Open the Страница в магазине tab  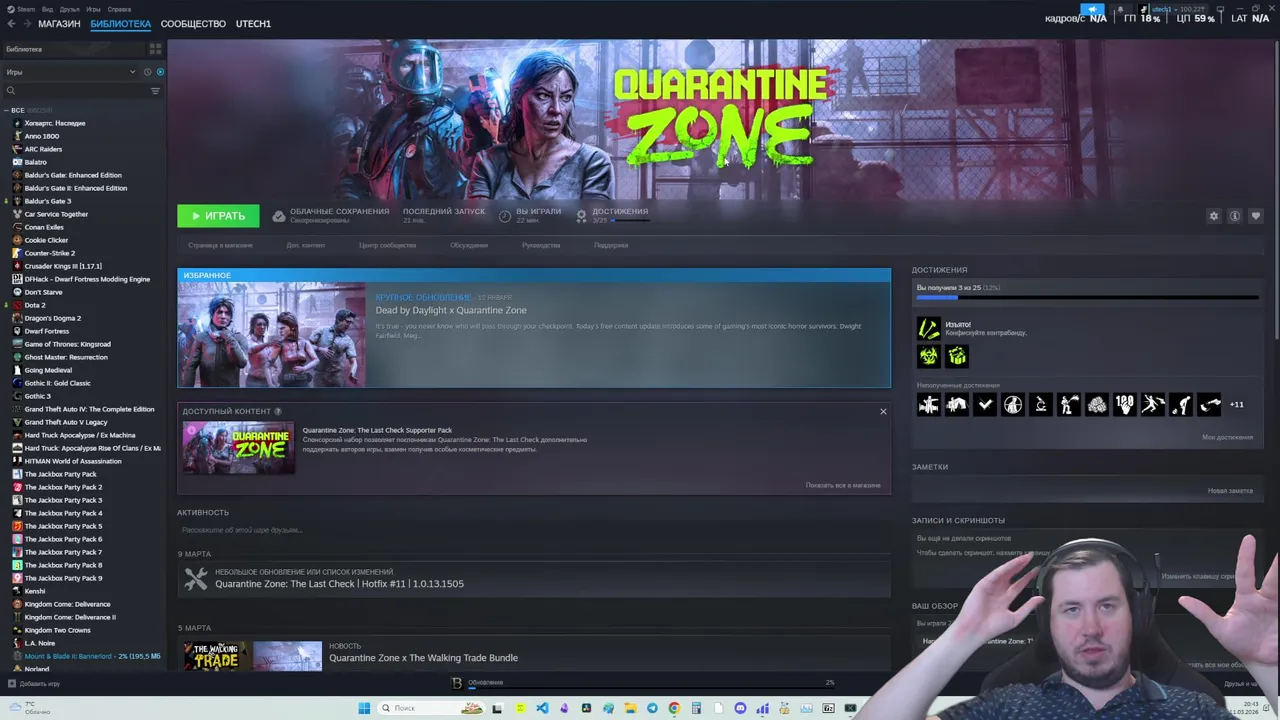click(220, 245)
